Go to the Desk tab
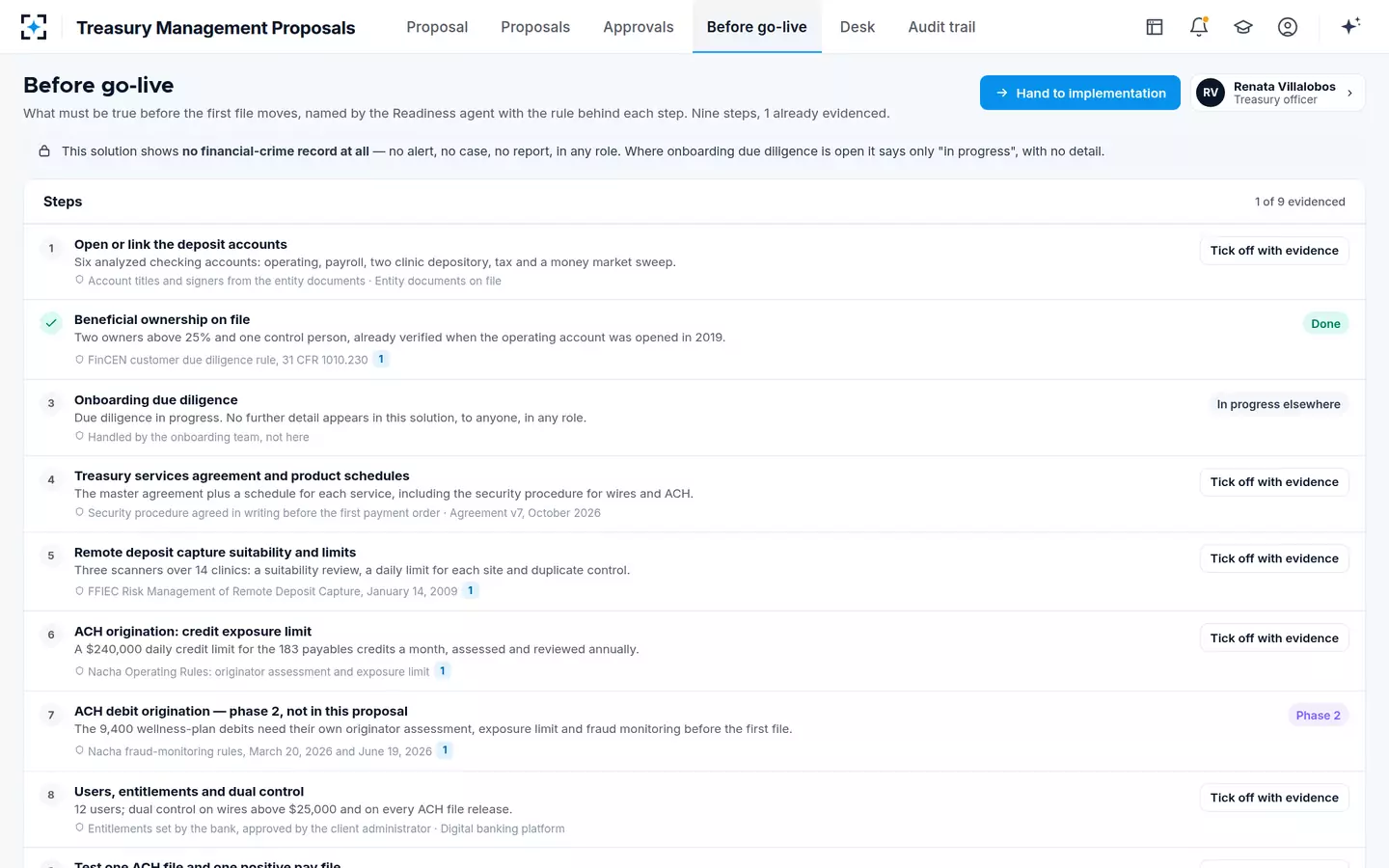This screenshot has height=868, width=1389. pos(858,27)
